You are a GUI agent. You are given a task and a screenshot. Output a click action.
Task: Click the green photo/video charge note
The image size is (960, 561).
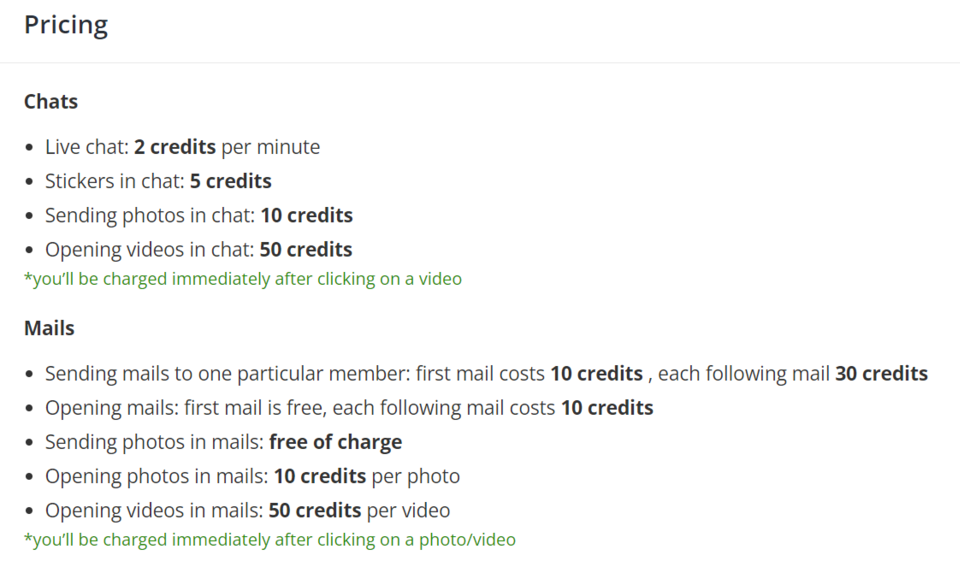point(270,540)
